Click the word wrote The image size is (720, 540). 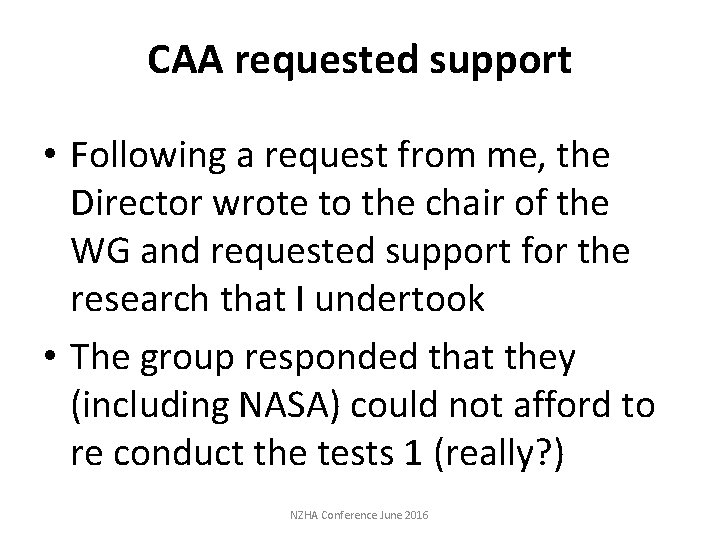pyautogui.click(x=261, y=203)
